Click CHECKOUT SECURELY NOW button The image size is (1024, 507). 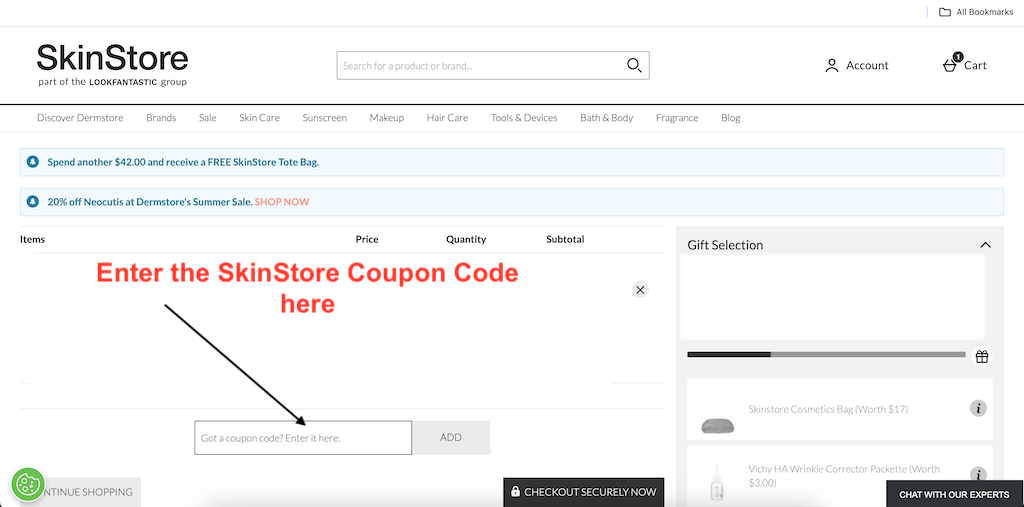(584, 492)
